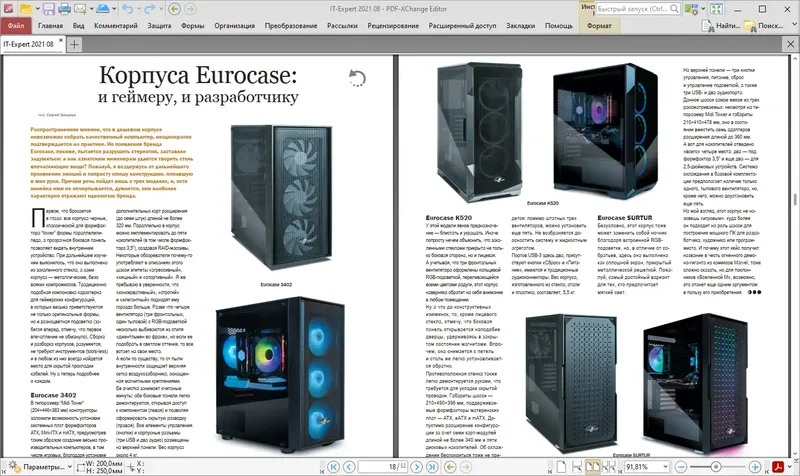Open the Расширенный доступ tab
Image resolution: width=800 pixels, height=476 pixels.
tap(462, 26)
